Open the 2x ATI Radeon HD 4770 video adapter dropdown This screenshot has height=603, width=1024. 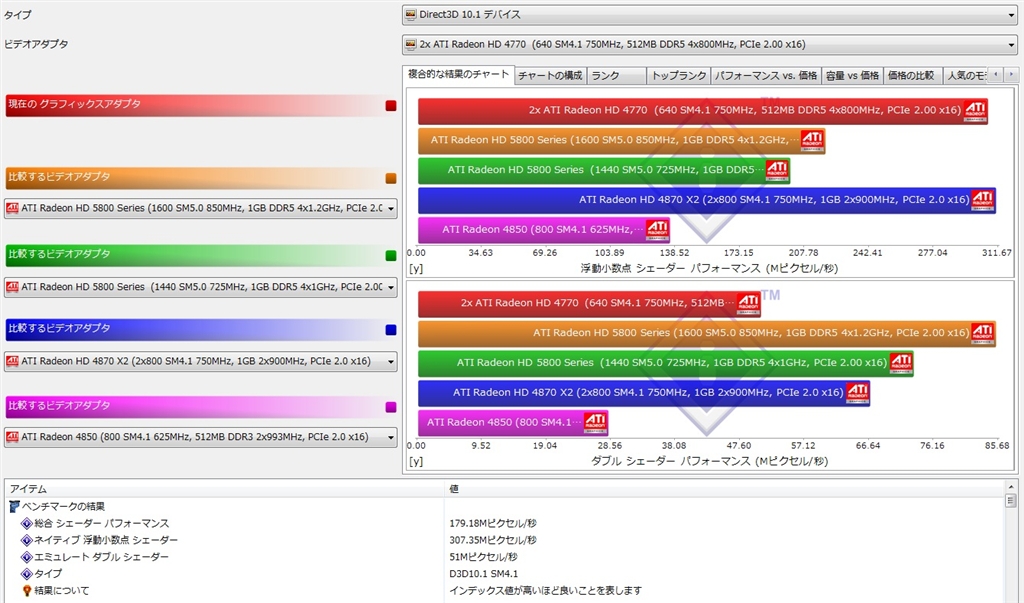click(710, 44)
